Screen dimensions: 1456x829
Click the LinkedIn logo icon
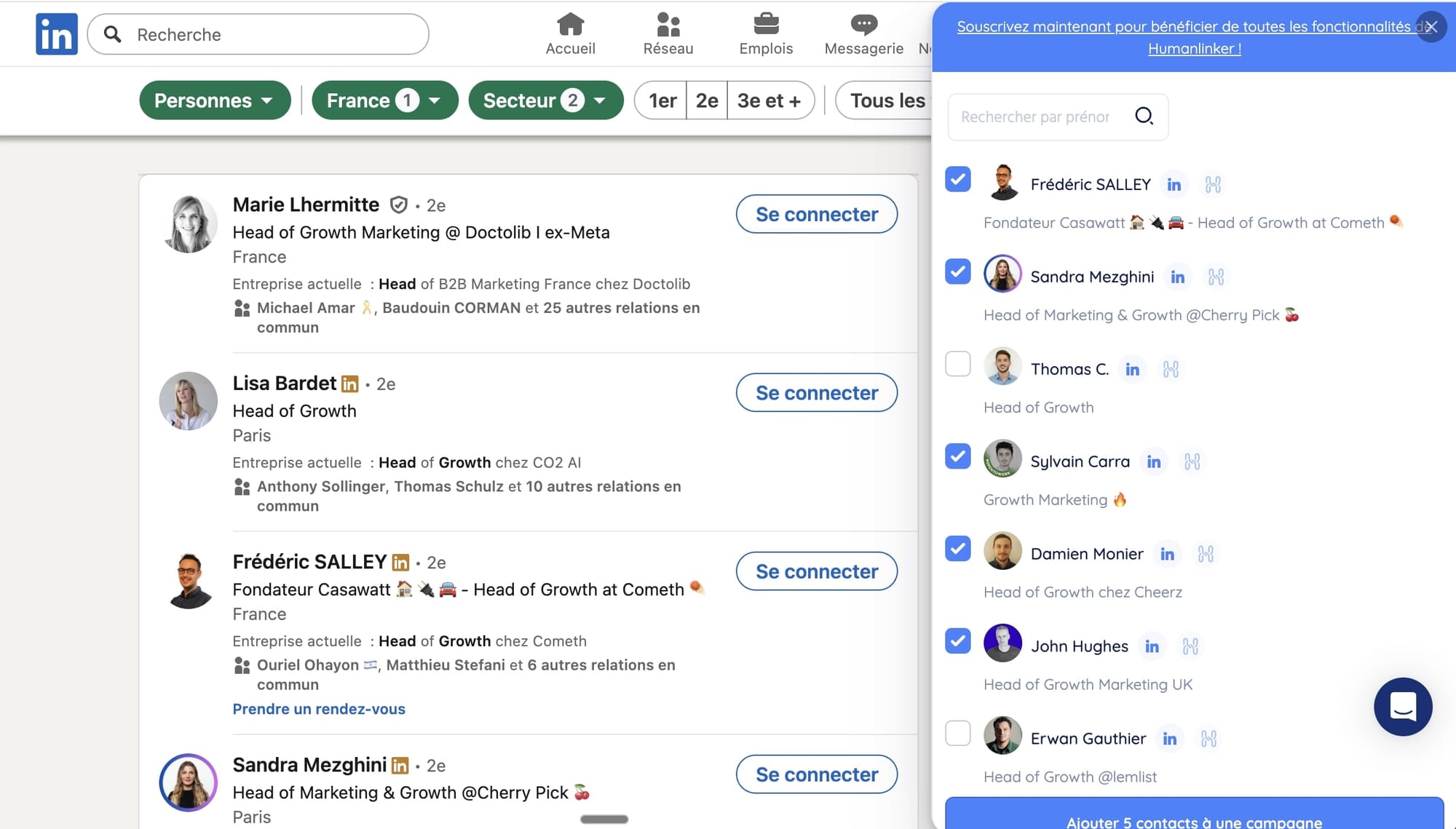pyautogui.click(x=56, y=34)
